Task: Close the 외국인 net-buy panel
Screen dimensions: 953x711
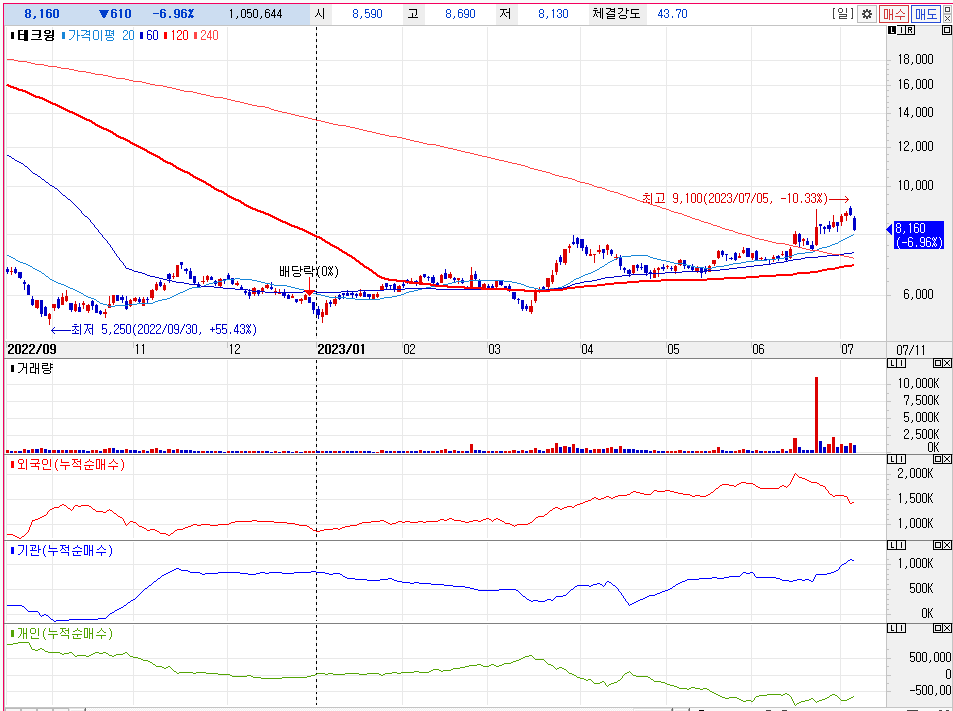Action: pos(946,459)
